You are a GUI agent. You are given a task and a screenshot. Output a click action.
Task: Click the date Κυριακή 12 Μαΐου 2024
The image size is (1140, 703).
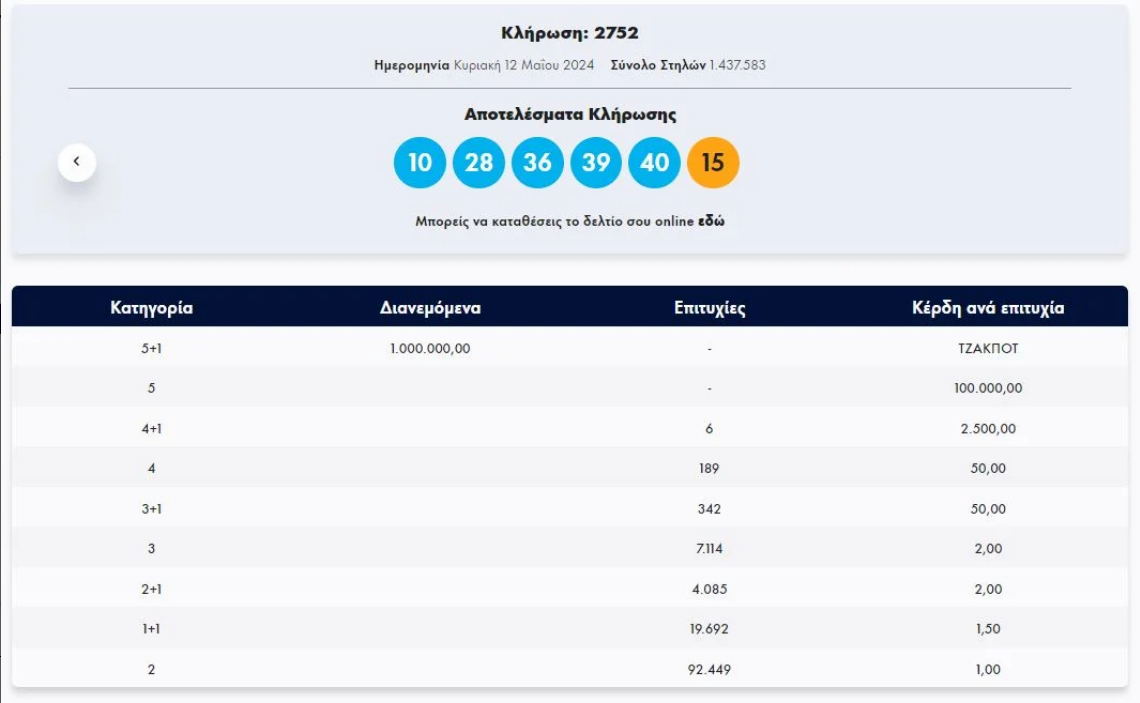coord(523,65)
